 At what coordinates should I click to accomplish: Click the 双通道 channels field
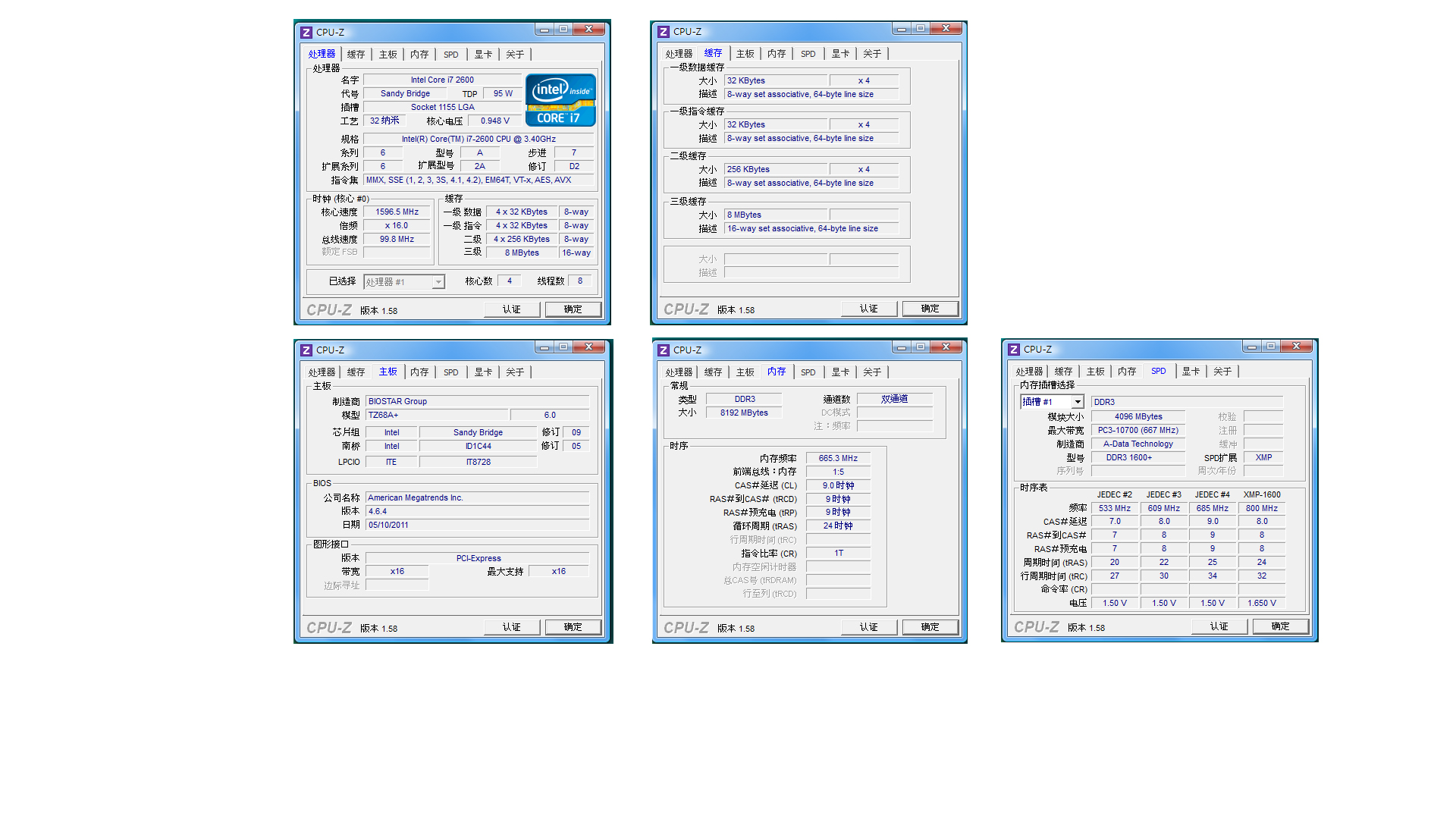[895, 399]
